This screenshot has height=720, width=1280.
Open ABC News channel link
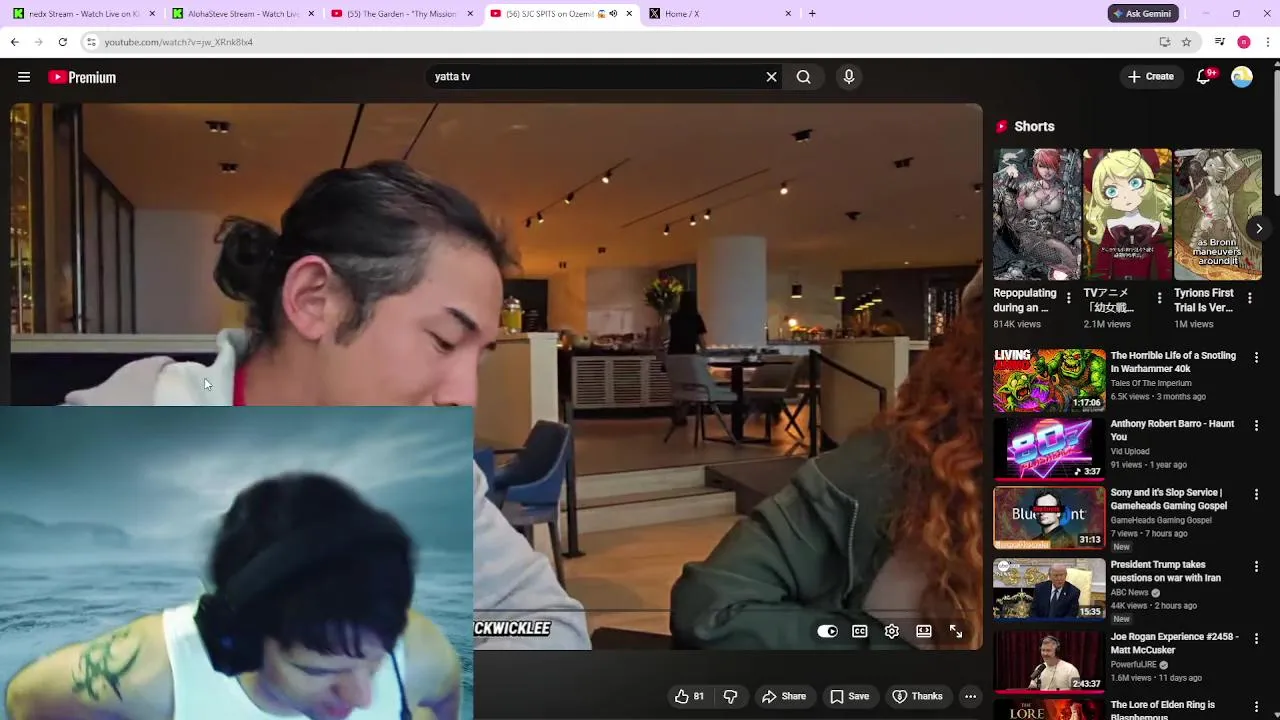click(1129, 592)
